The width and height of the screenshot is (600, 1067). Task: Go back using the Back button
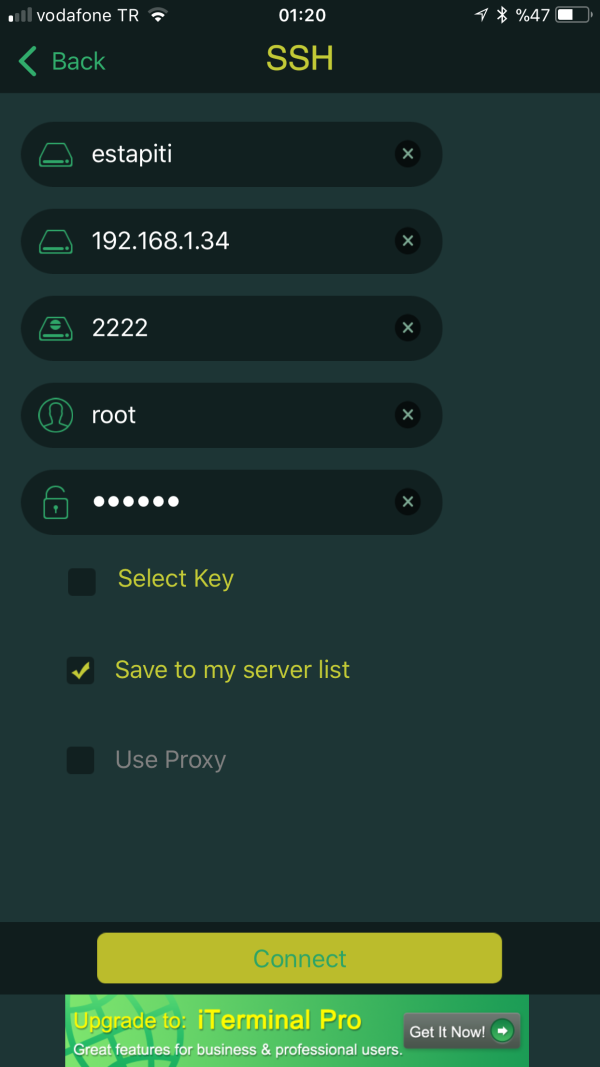(62, 61)
